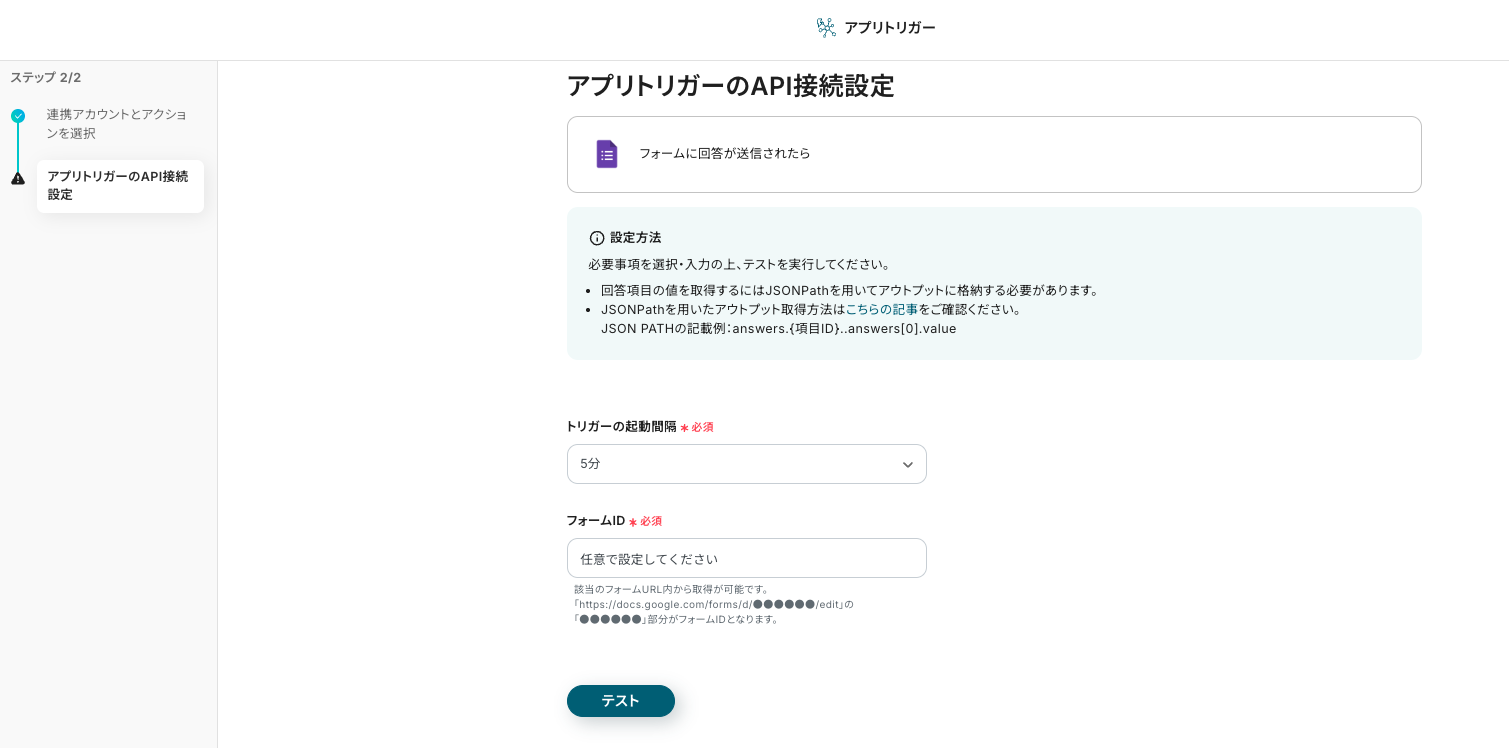Open the こちらの記事 link
Viewport: 1509px width, 748px height.
(881, 310)
